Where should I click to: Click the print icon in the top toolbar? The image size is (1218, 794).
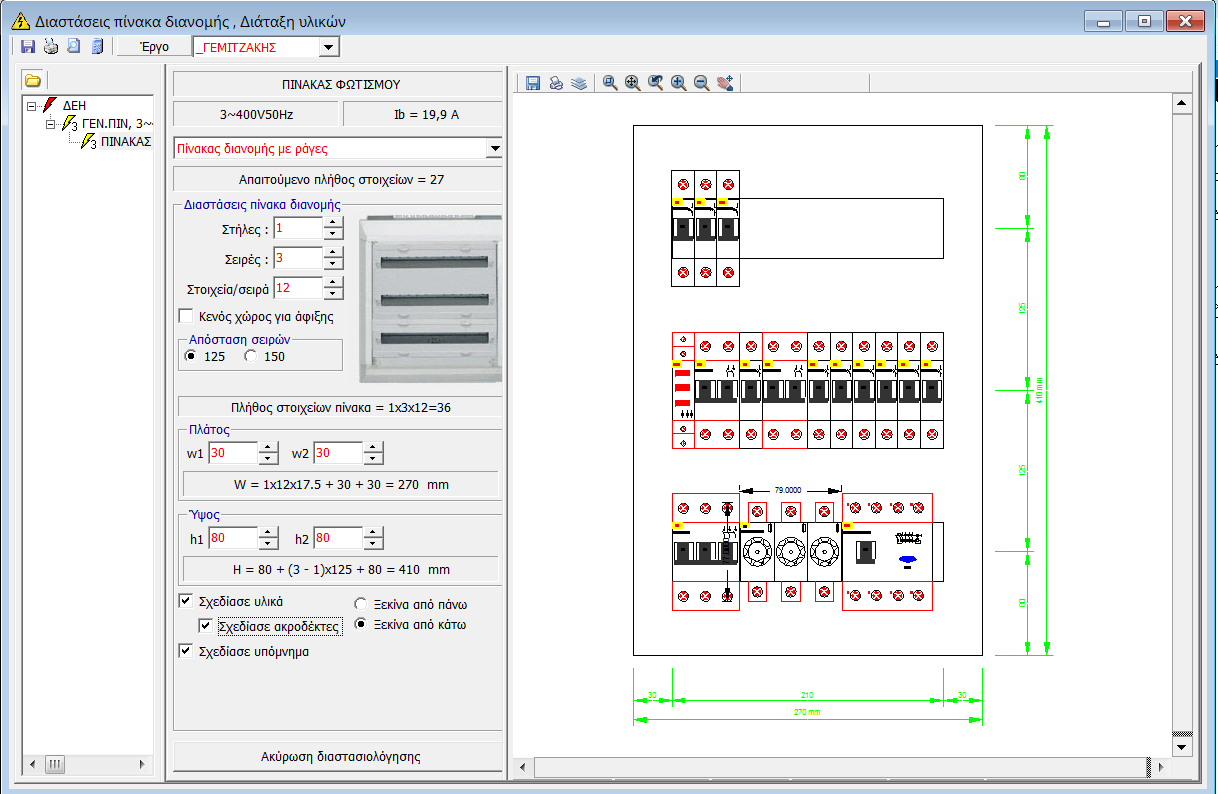(51, 47)
